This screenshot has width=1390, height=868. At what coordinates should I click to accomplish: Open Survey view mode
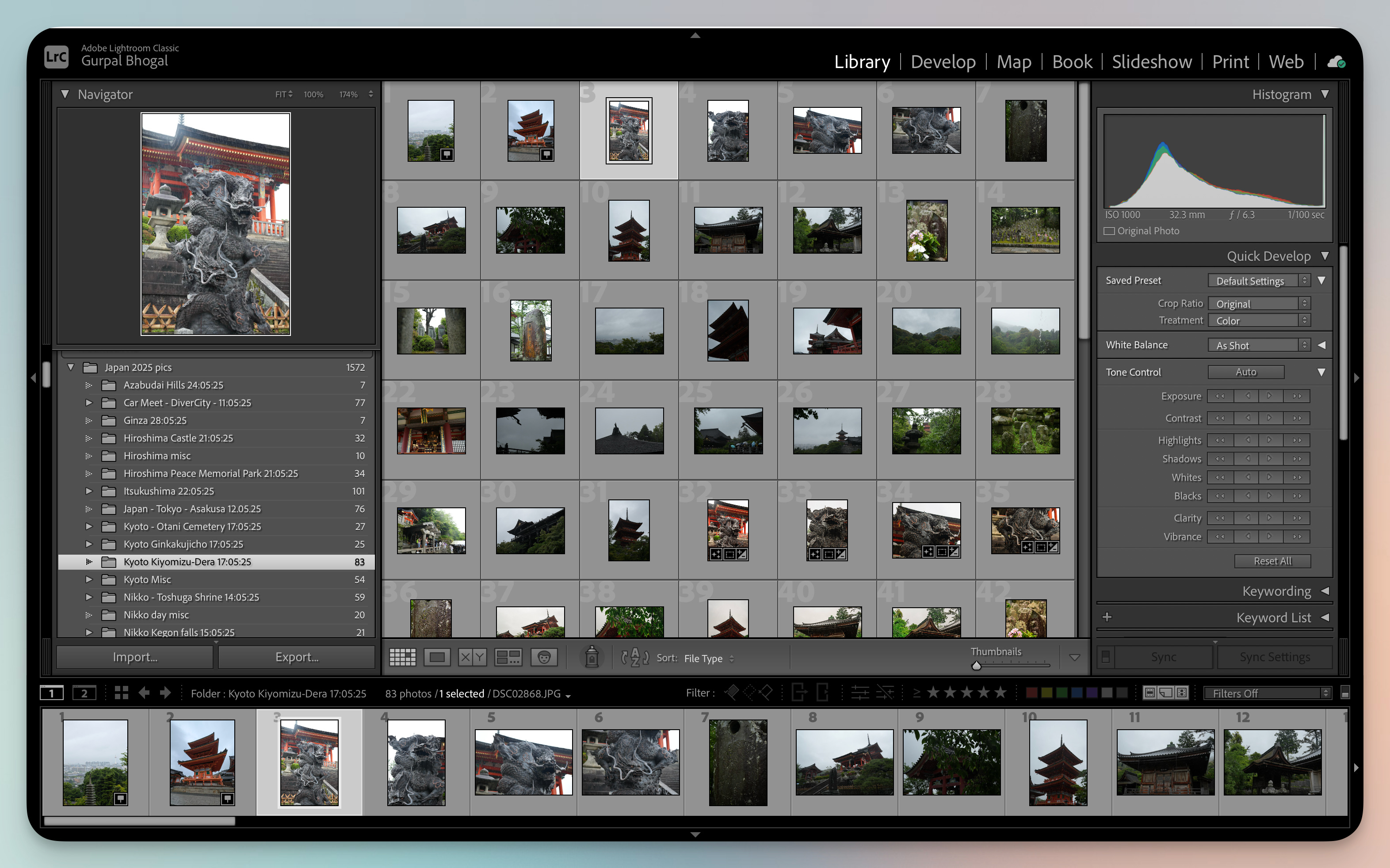tap(508, 657)
